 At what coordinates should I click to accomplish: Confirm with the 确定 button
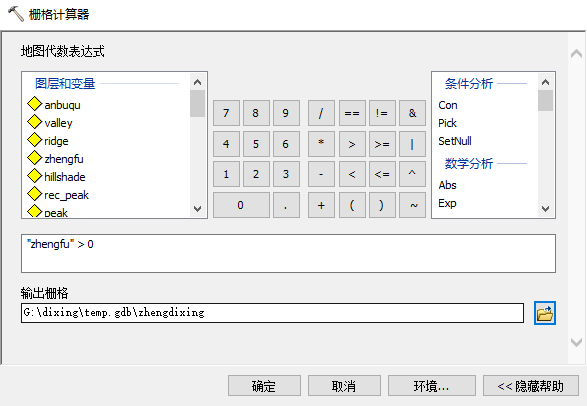pyautogui.click(x=264, y=386)
